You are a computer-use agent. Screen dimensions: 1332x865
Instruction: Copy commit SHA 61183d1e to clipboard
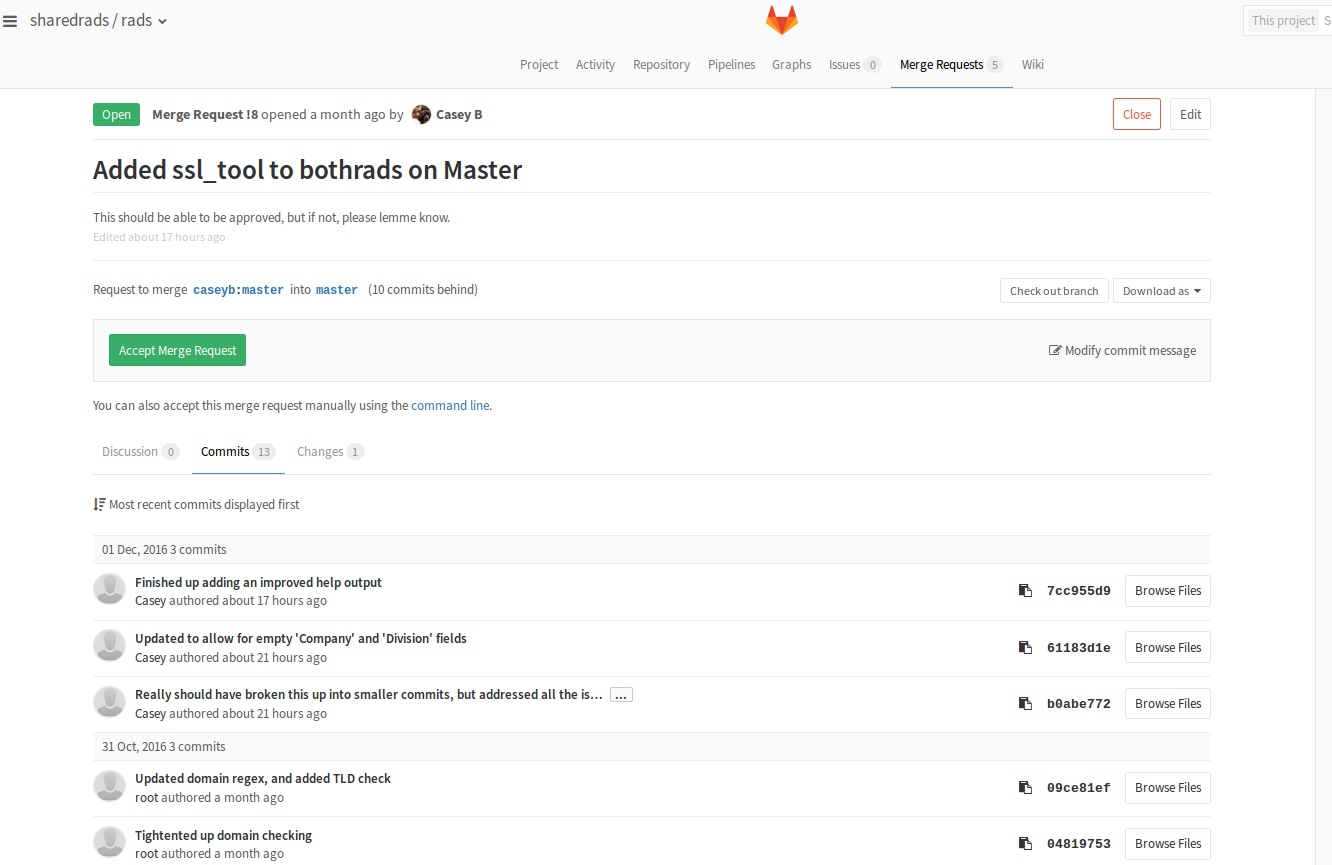[1025, 647]
